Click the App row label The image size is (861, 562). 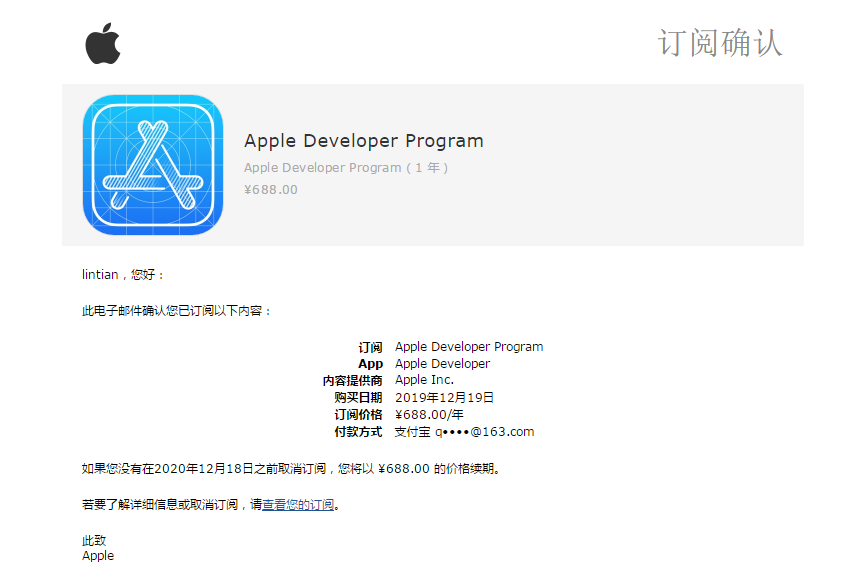click(370, 364)
